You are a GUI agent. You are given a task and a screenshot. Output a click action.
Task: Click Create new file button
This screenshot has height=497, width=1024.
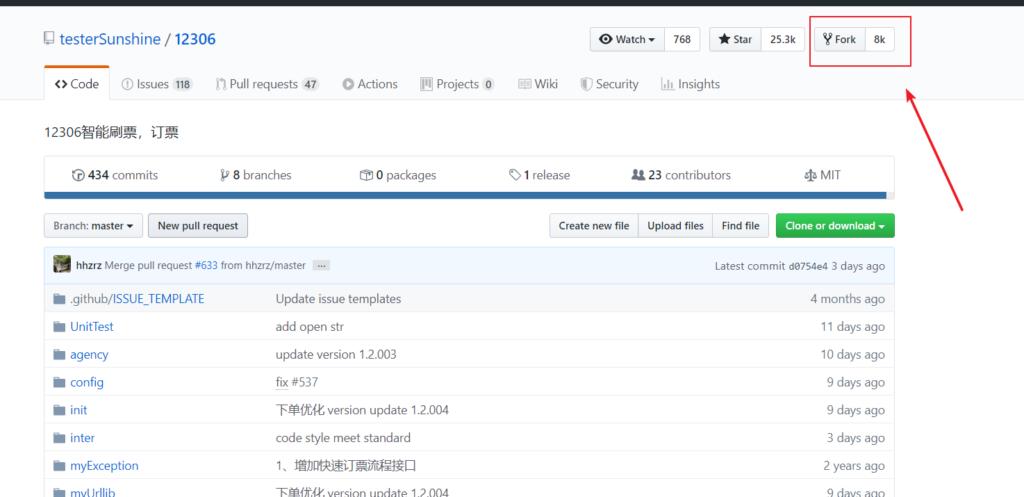pos(594,226)
